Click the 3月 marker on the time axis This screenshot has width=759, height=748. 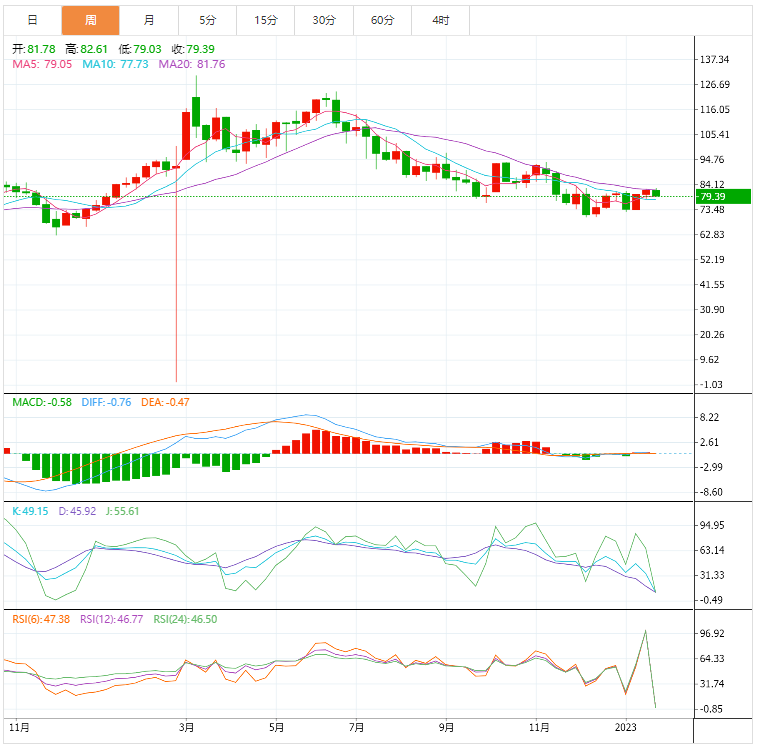pyautogui.click(x=187, y=727)
